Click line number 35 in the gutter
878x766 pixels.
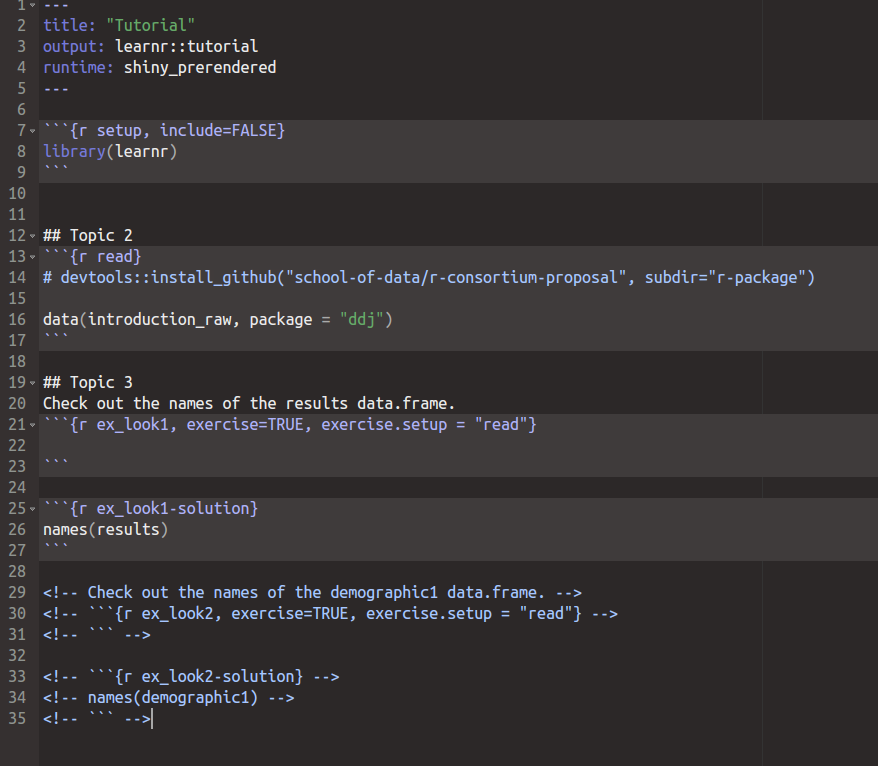[17, 718]
